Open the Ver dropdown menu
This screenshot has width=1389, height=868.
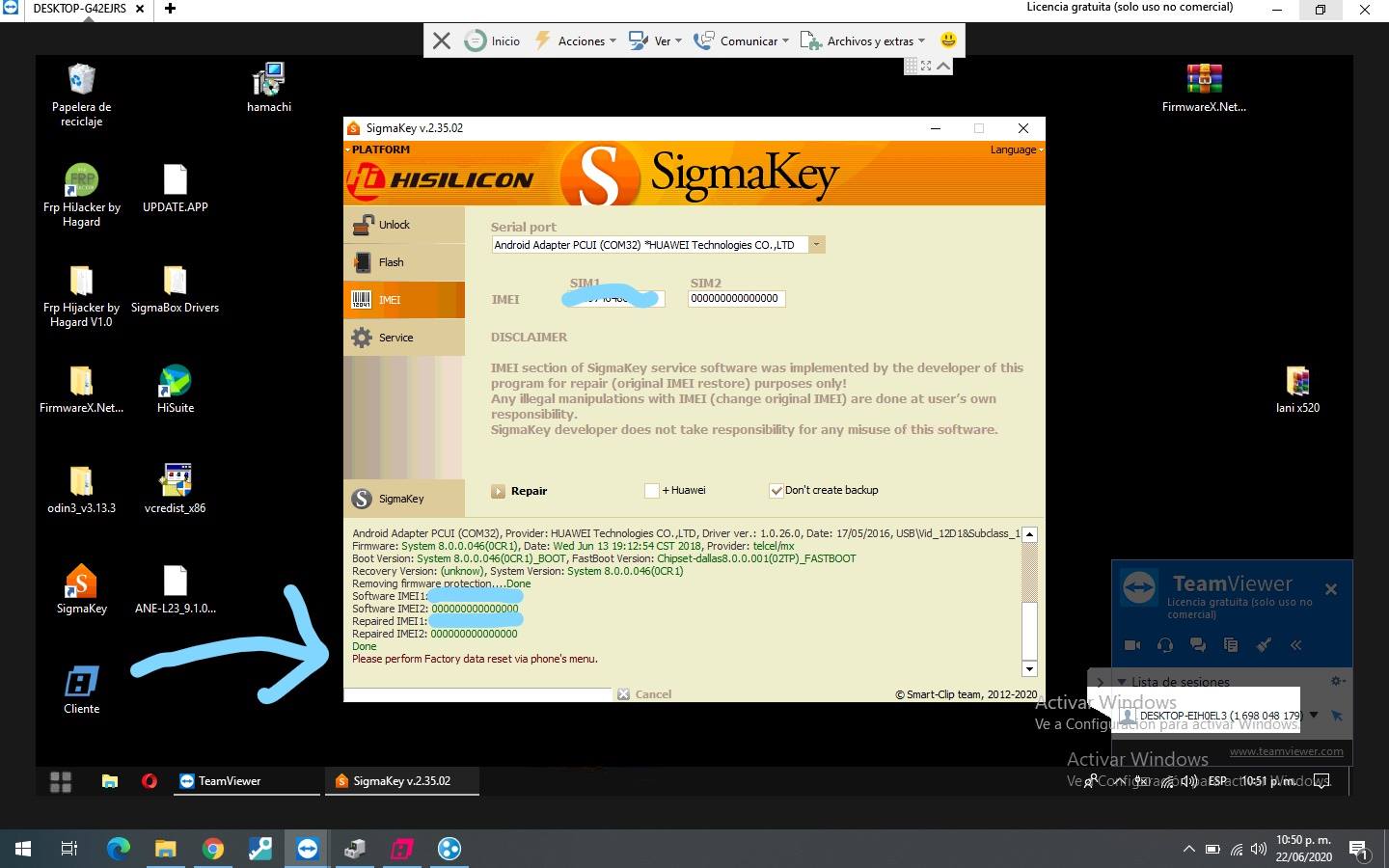point(655,41)
